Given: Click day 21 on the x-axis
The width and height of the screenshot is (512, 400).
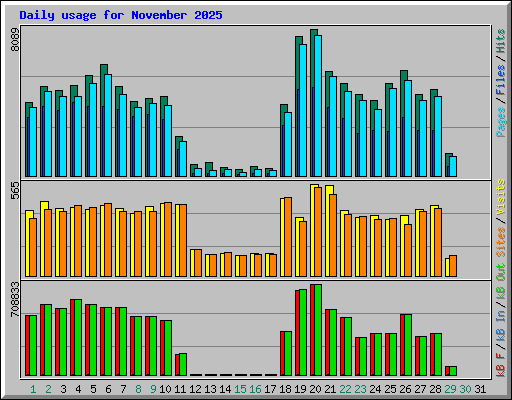Looking at the screenshot, I should (x=330, y=389).
